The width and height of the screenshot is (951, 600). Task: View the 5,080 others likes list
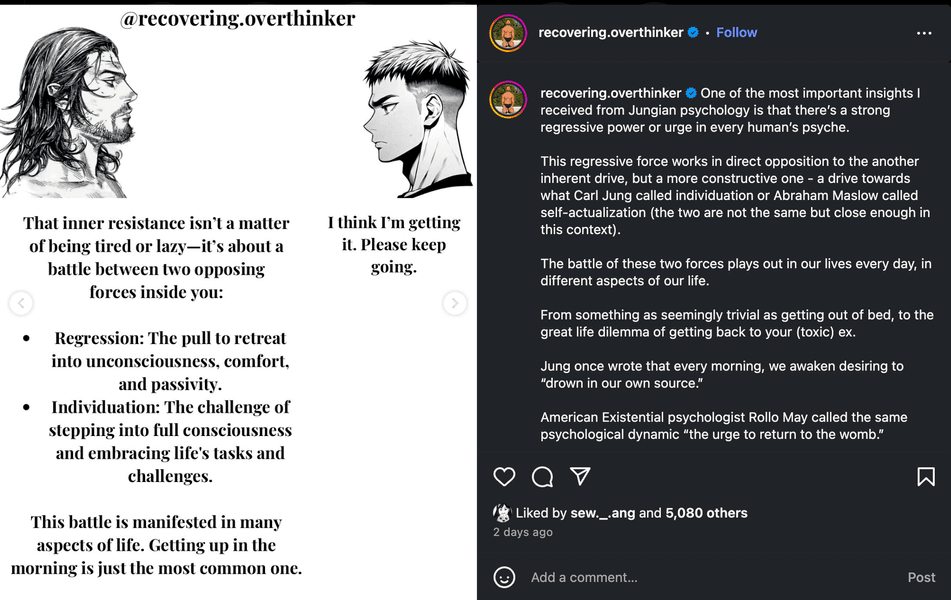[x=706, y=513]
